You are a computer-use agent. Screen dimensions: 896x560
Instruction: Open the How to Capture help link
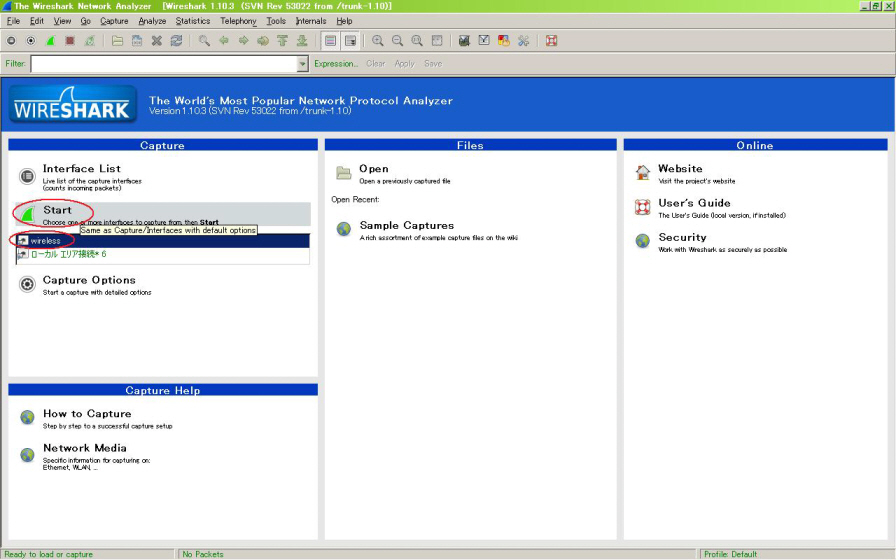pyautogui.click(x=87, y=414)
